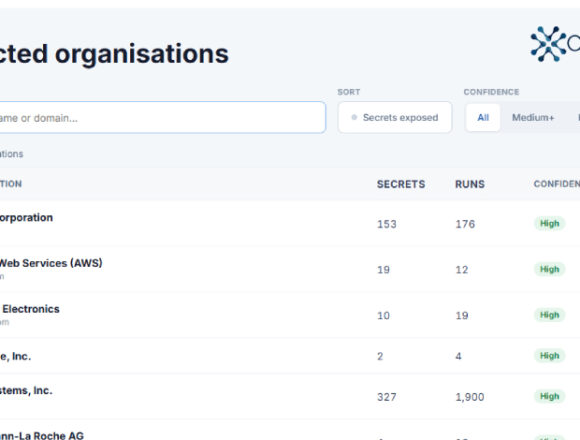Click the molecule logo icon at top right
Image resolution: width=580 pixels, height=440 pixels.
point(548,44)
